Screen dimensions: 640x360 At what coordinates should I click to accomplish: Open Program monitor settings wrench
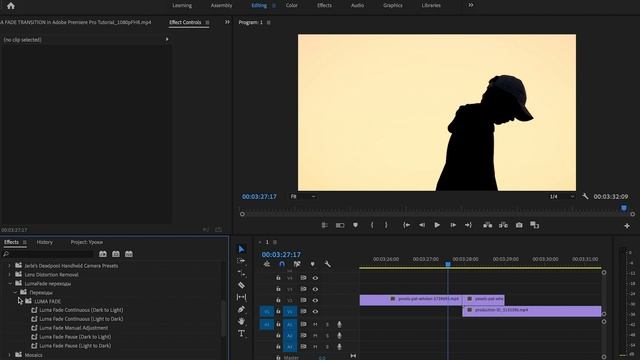coord(585,196)
